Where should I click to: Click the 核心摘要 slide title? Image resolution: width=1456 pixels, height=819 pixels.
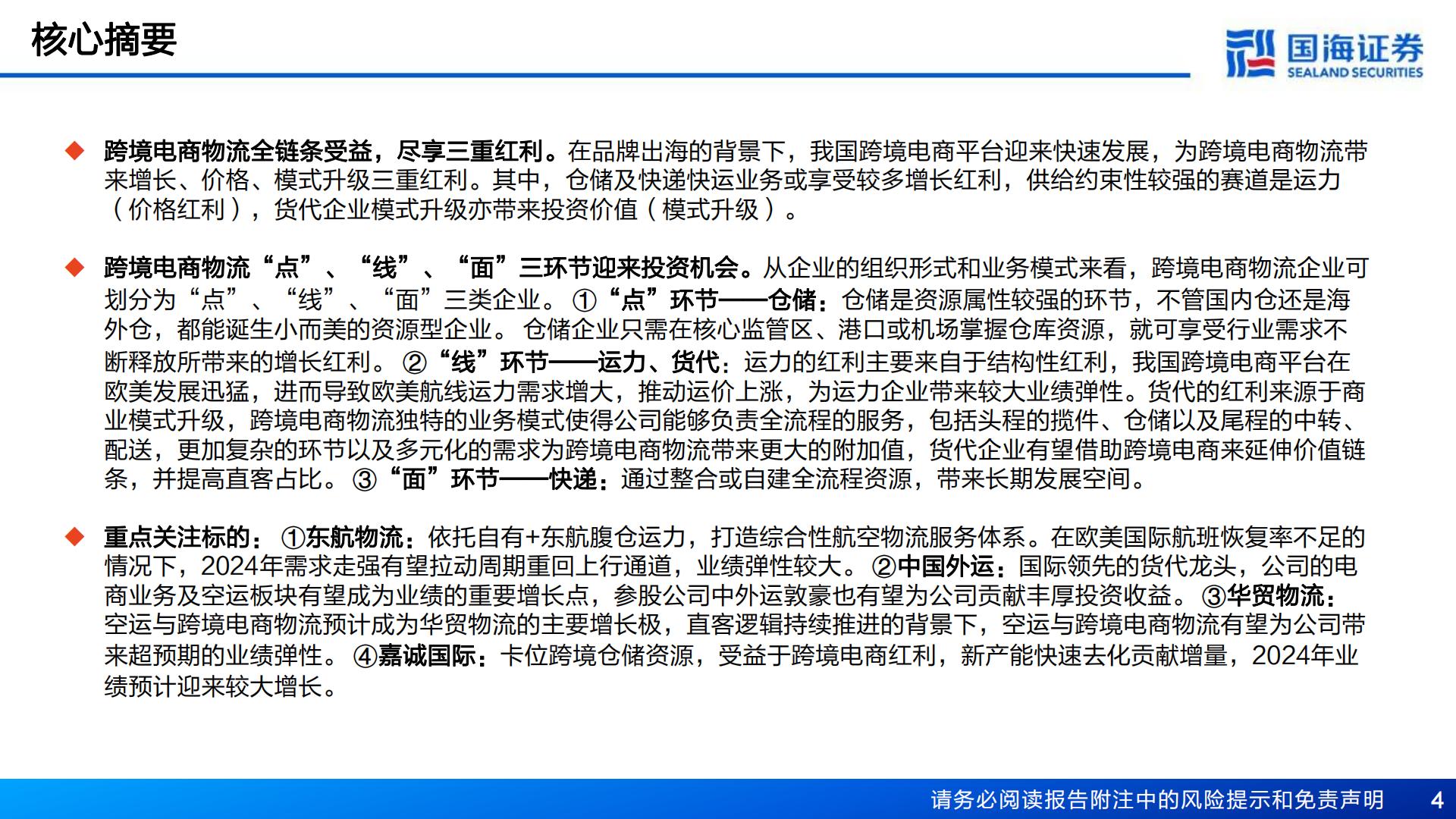click(104, 39)
